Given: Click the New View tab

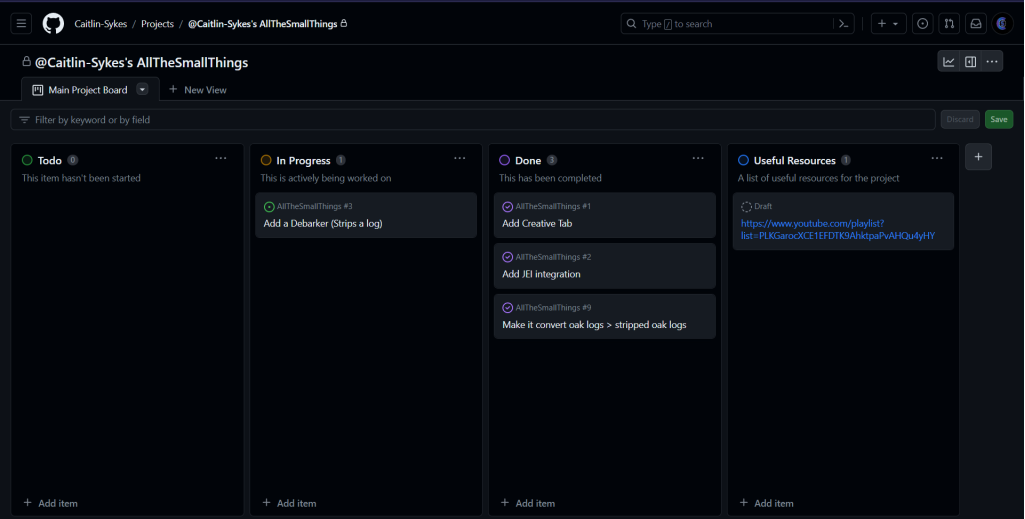Looking at the screenshot, I should (x=198, y=90).
